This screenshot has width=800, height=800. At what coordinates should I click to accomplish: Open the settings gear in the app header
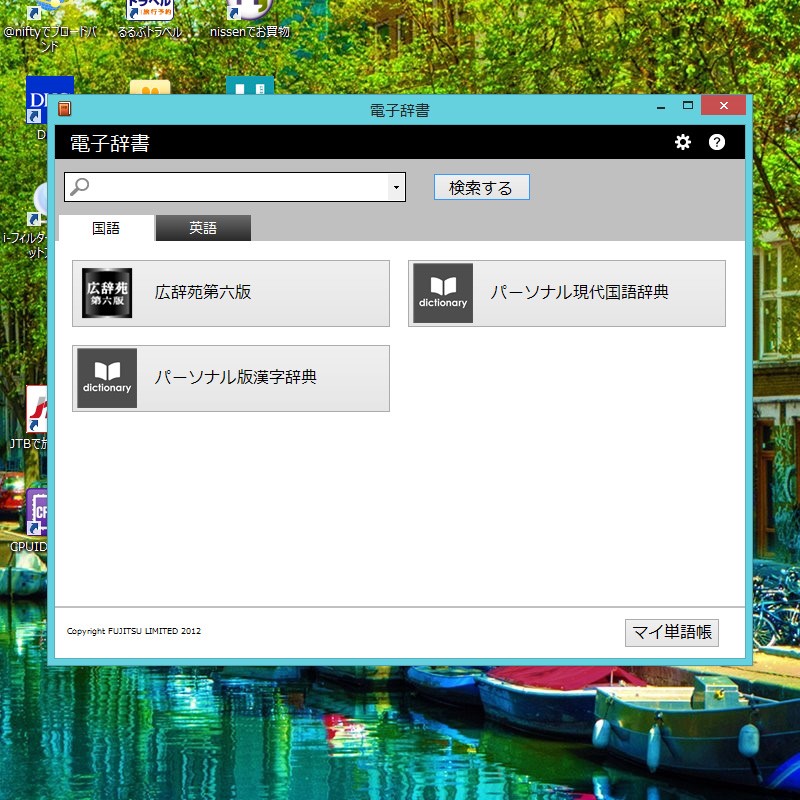[682, 142]
